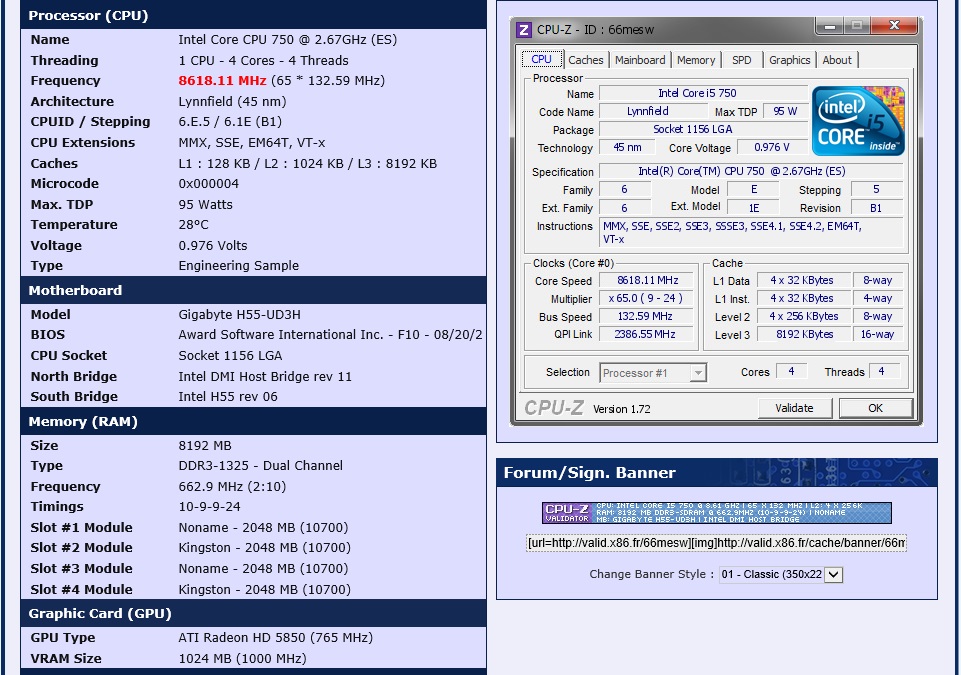Switch to the Caches tab
This screenshot has width=961, height=675.
pos(586,59)
